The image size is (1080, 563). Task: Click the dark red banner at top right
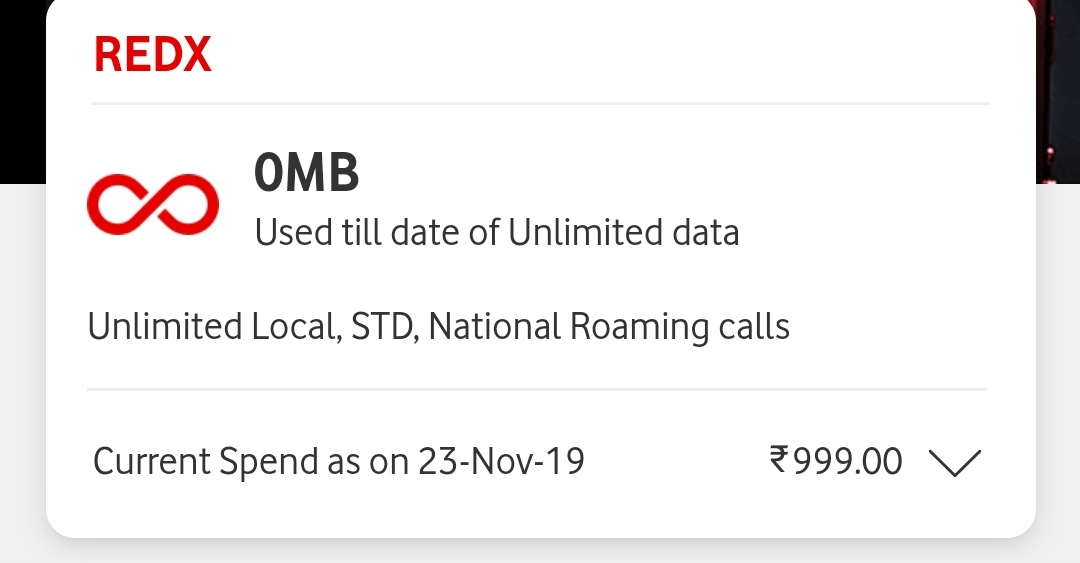coord(1058,90)
